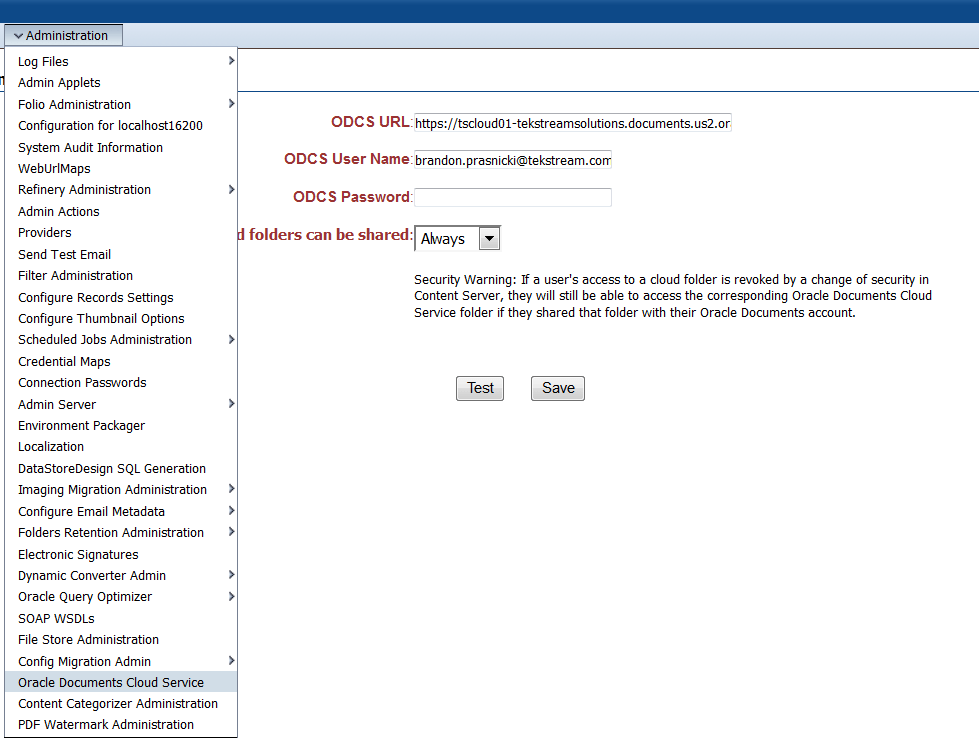
Task: Expand Configure Email Metadata submenu arrow
Action: 231,511
